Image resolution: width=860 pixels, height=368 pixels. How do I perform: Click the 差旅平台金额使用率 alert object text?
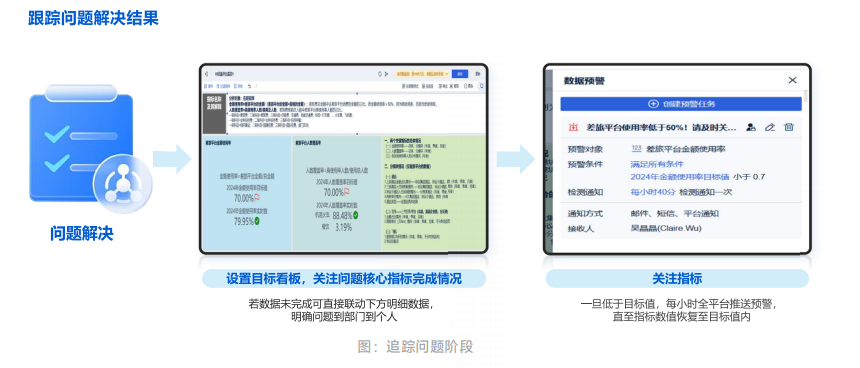[686, 149]
